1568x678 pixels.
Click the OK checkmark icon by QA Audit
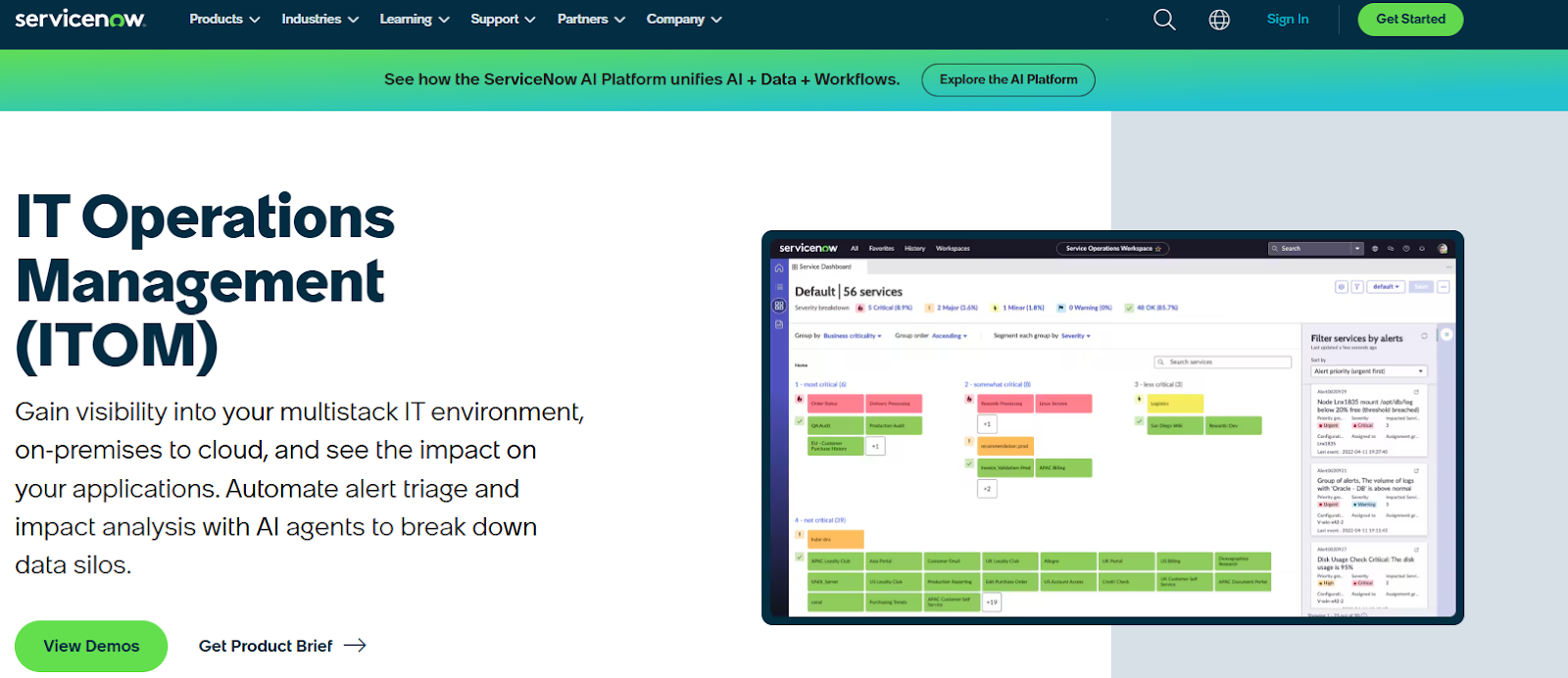coord(800,421)
